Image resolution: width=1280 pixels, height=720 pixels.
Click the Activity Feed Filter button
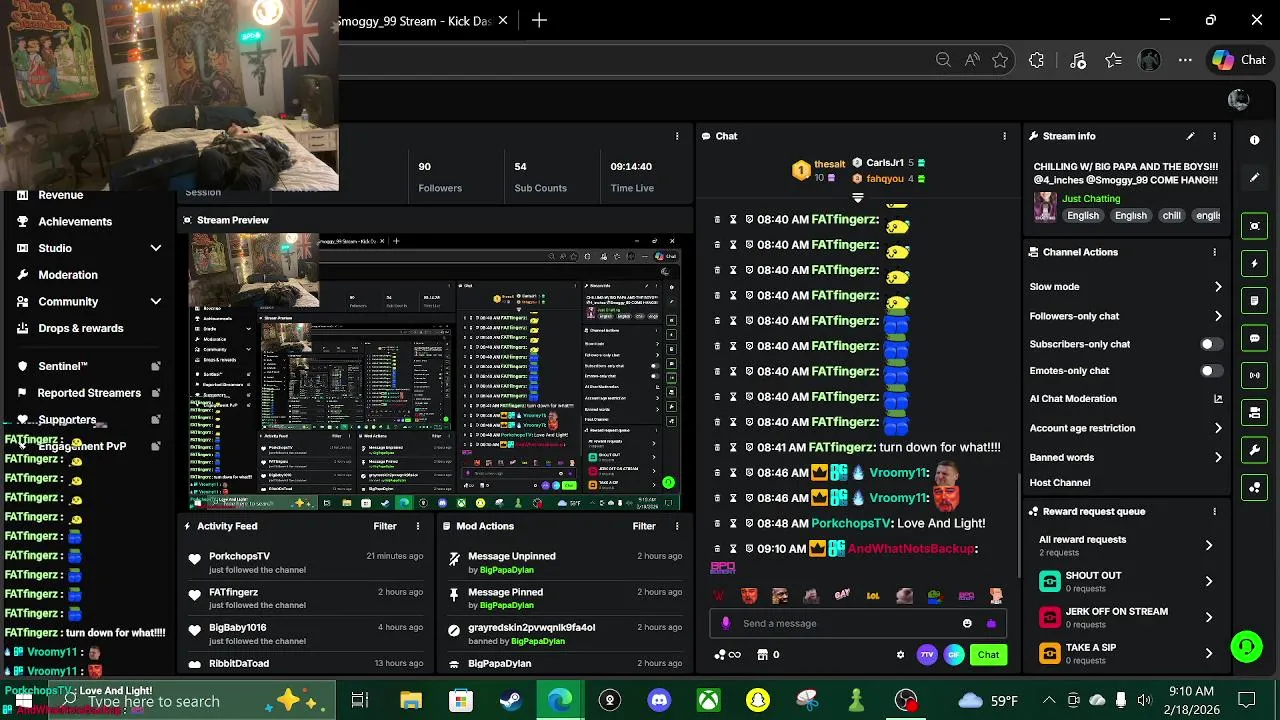tap(385, 526)
